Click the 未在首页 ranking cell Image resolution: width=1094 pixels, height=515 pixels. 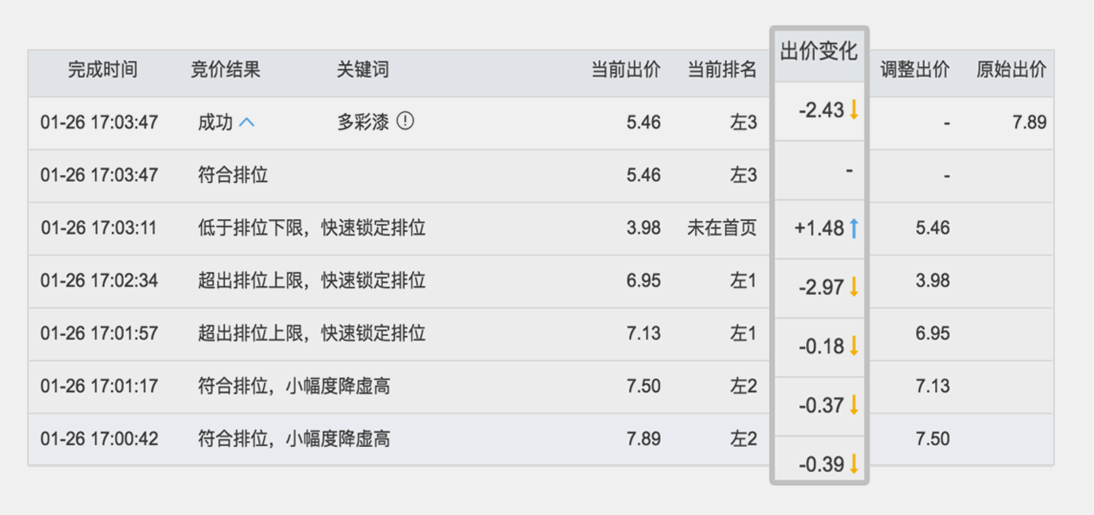[x=722, y=228]
